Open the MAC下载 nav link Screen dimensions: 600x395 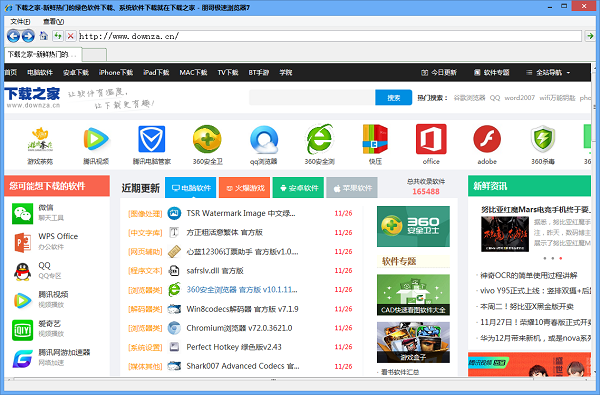pyautogui.click(x=193, y=72)
